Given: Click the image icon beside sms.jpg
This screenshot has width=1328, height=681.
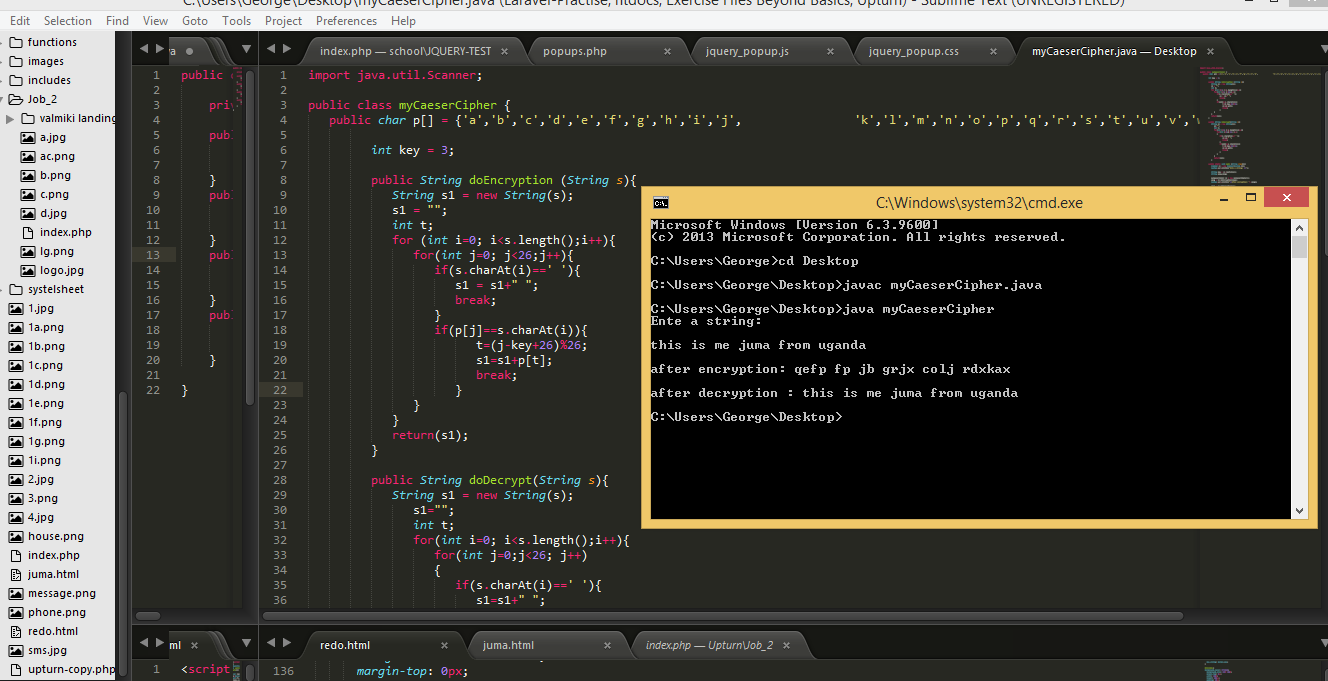Looking at the screenshot, I should (16, 650).
